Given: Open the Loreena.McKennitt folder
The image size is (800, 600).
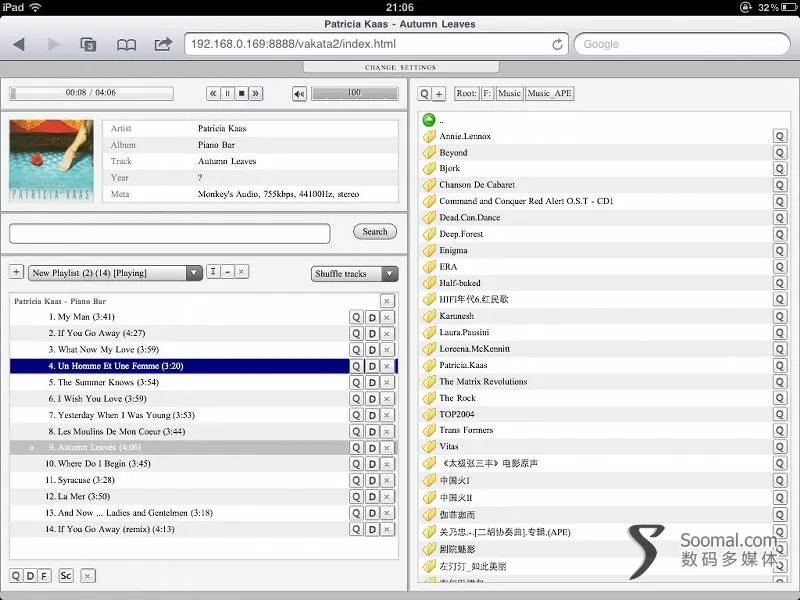Looking at the screenshot, I should tap(474, 348).
